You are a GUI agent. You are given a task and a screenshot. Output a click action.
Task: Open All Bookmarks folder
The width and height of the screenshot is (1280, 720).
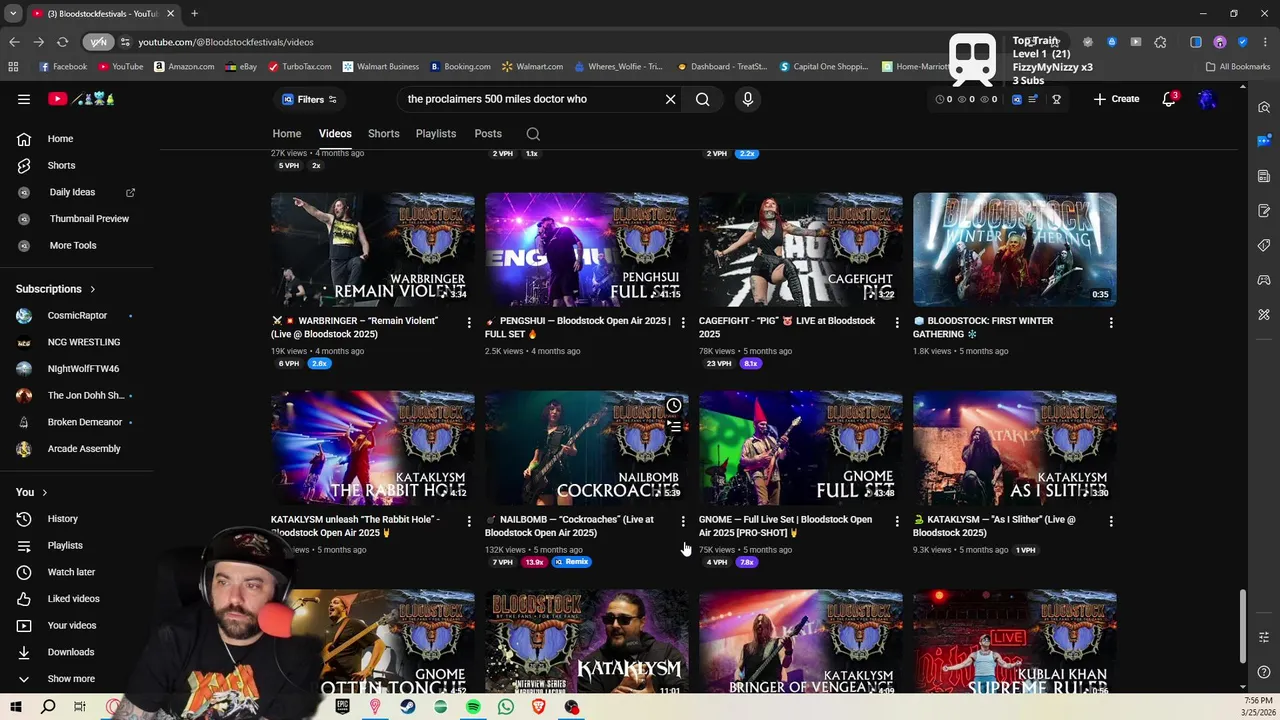point(1238,67)
